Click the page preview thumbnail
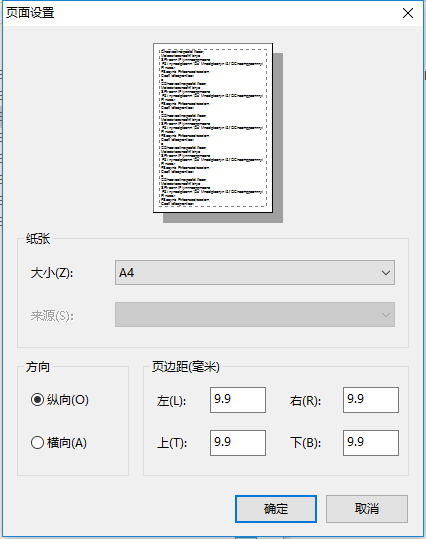The width and height of the screenshot is (426, 539). tap(213, 128)
